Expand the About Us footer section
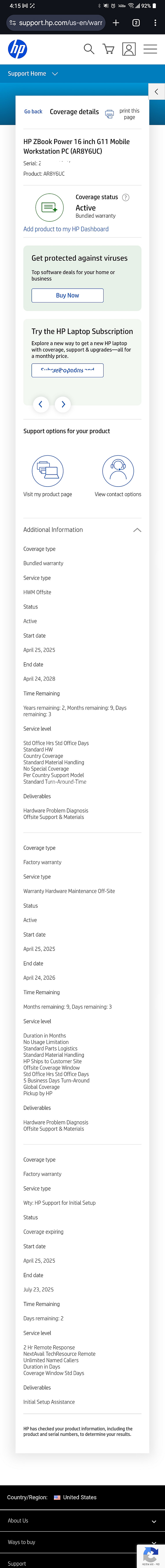 coord(82,1520)
